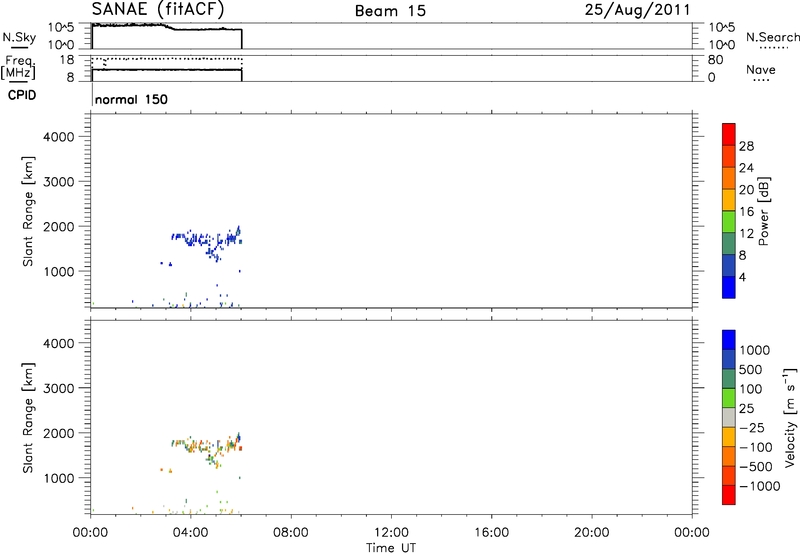
Task: Click the -500 label on velocity colorbar
Action: [x=756, y=467]
